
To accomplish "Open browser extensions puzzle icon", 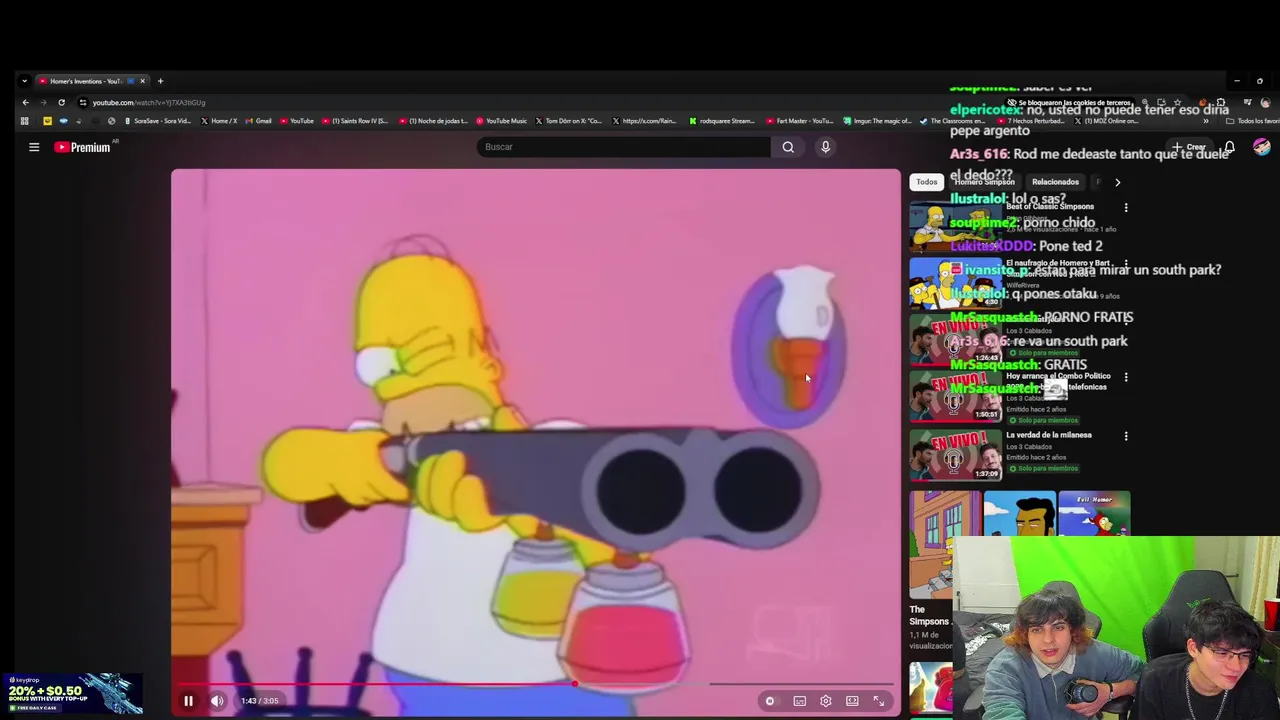I will 1221,102.
